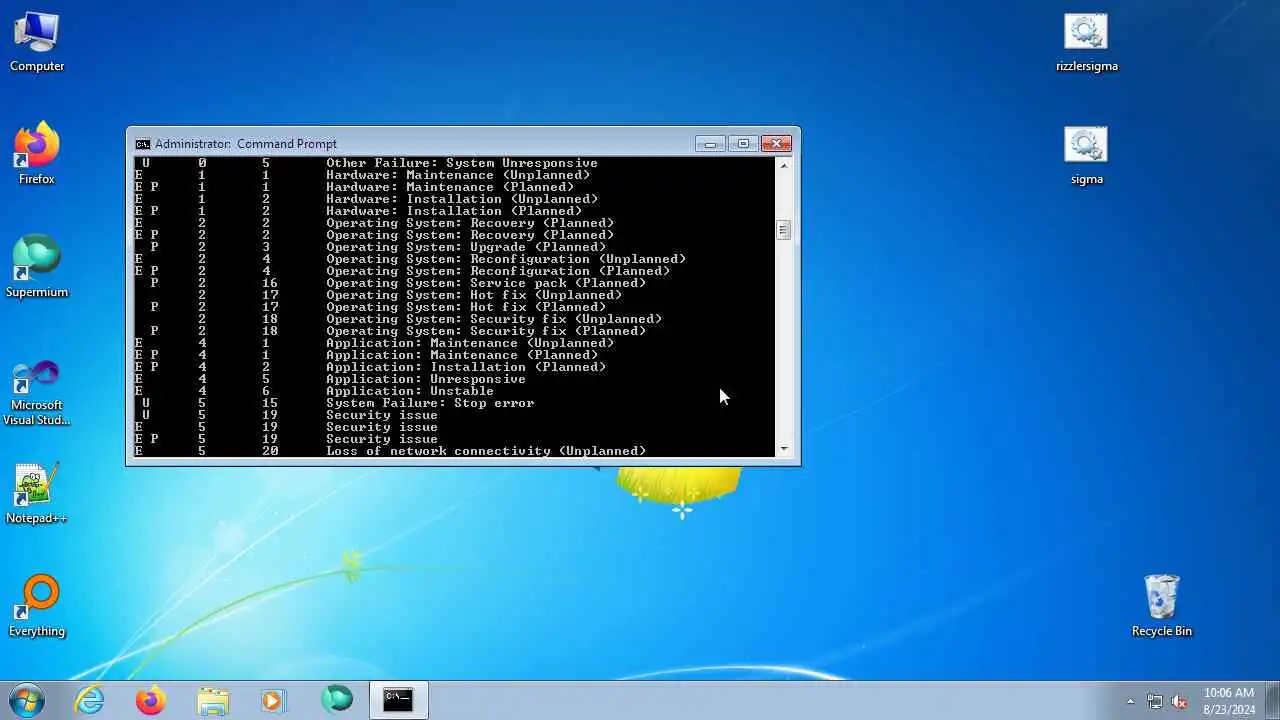
Task: Select the Firefox desktop shortcut
Action: [37, 154]
